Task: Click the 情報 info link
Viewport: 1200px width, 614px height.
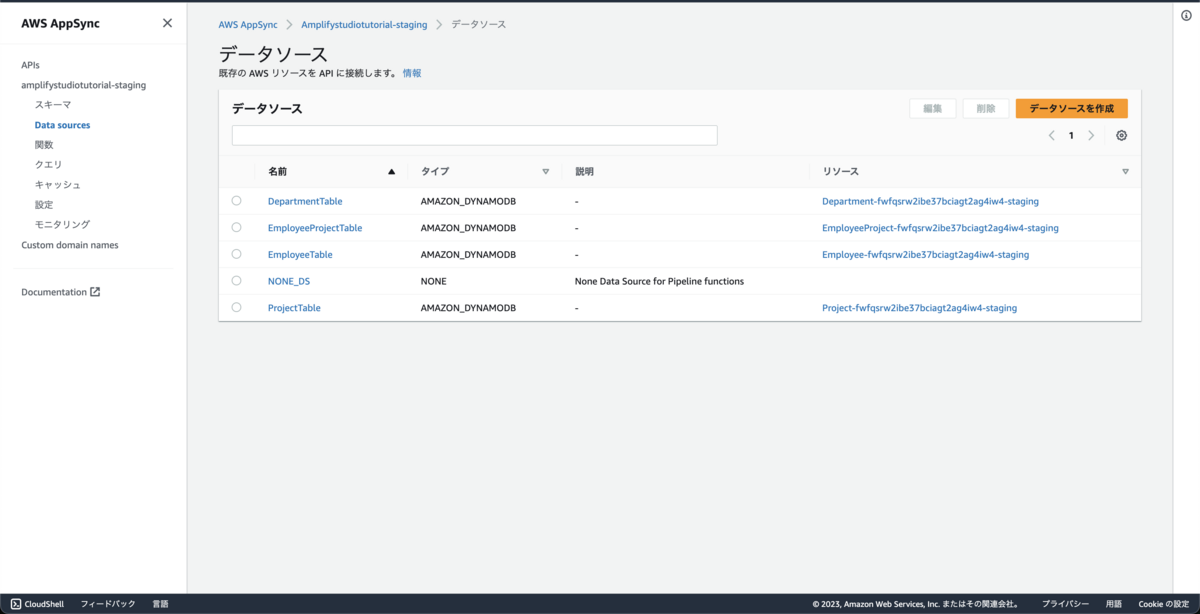Action: pos(412,73)
